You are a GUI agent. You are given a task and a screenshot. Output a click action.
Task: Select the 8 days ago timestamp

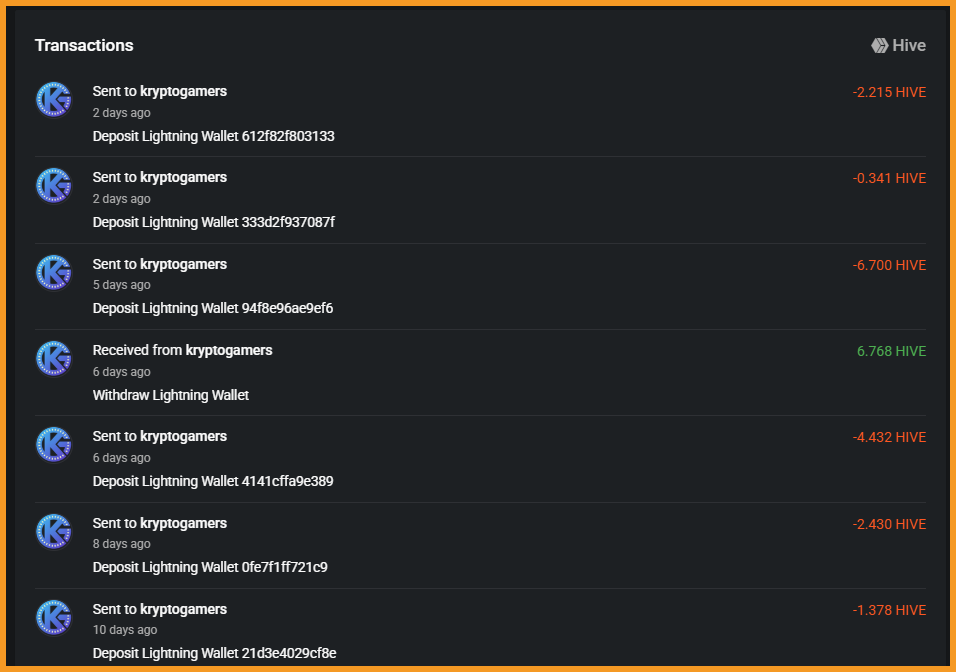[121, 544]
